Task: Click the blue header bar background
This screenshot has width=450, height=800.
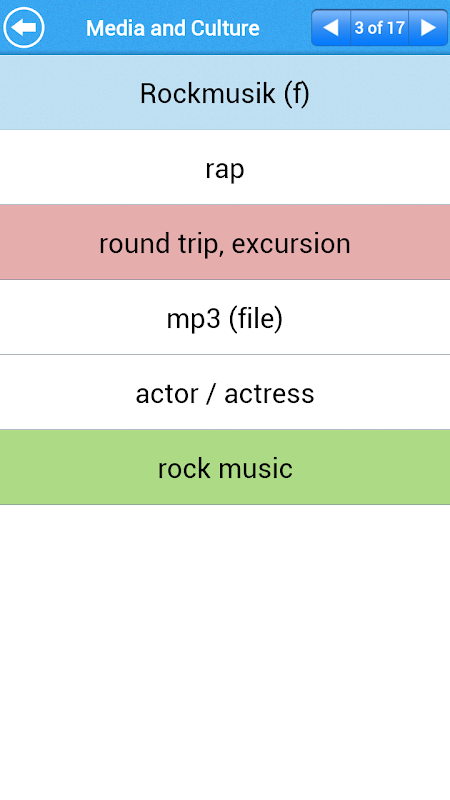Action: pos(286,28)
